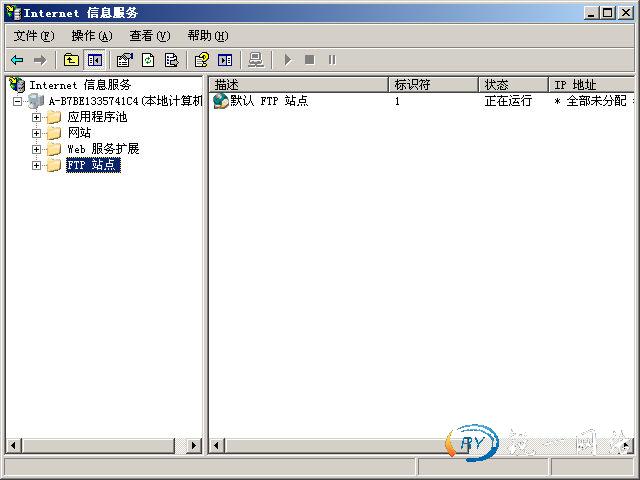Click the local computer server icon
The image size is (640, 480).
pos(36,100)
